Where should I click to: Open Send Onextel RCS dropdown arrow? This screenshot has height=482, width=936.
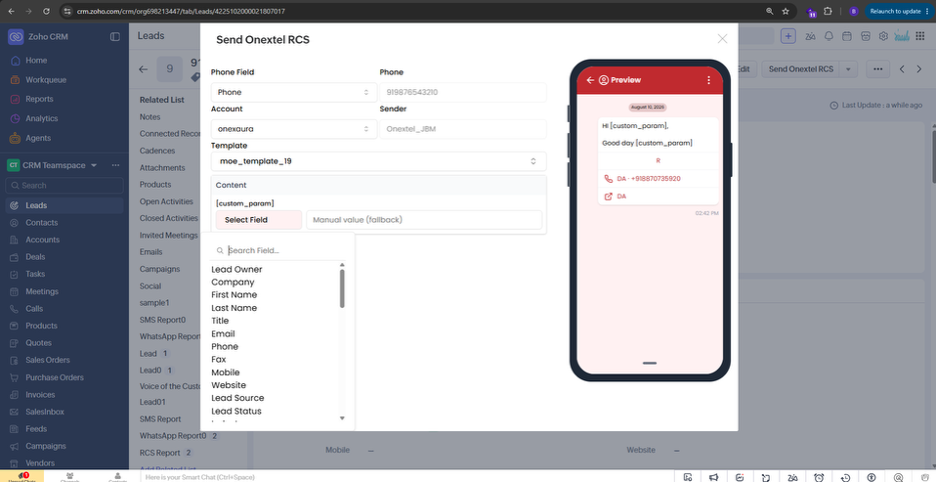pyautogui.click(x=848, y=69)
